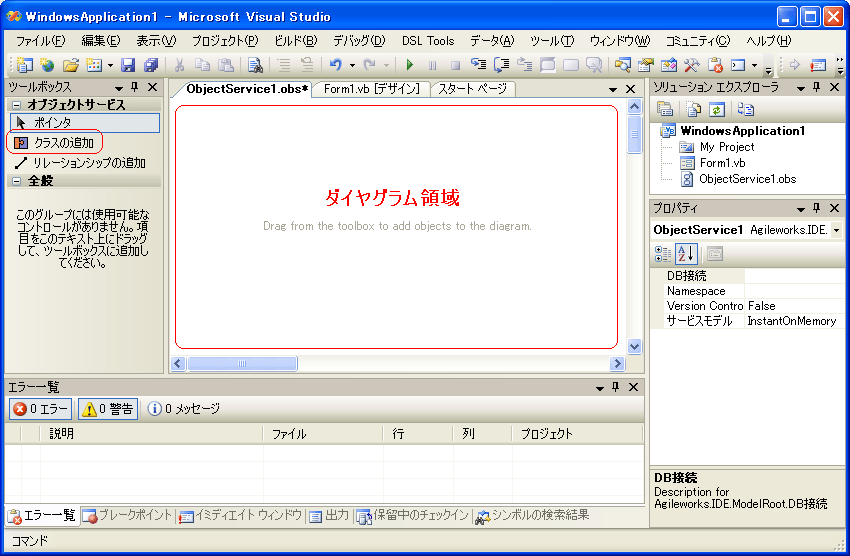Click the hammer and wrench tools icon
Viewport: 850px width, 556px height.
[x=692, y=65]
